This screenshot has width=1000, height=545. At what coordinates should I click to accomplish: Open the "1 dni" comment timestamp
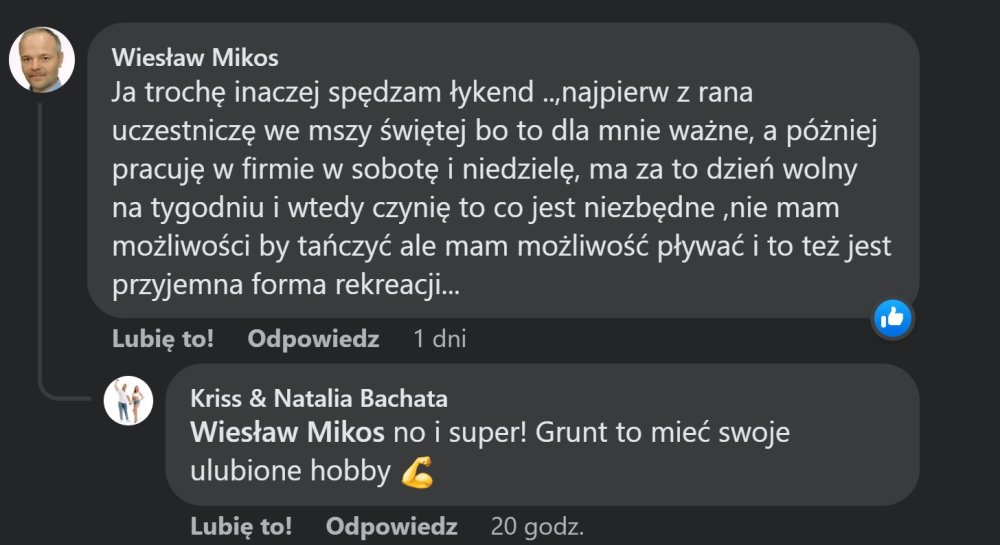(x=440, y=339)
